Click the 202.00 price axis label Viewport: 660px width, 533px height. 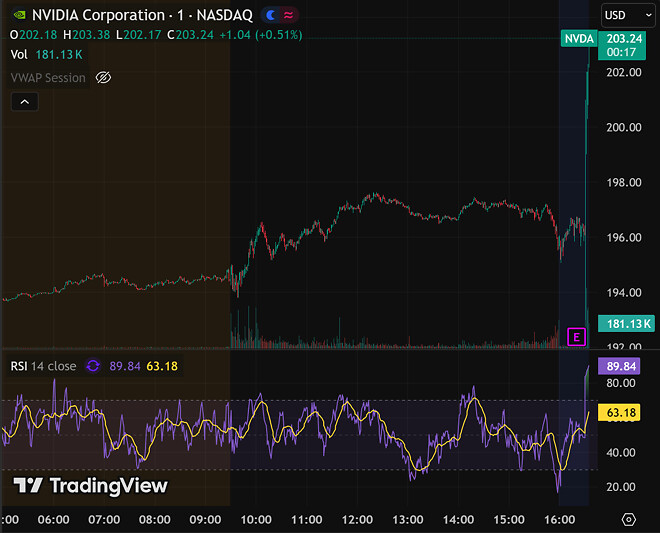coord(624,72)
